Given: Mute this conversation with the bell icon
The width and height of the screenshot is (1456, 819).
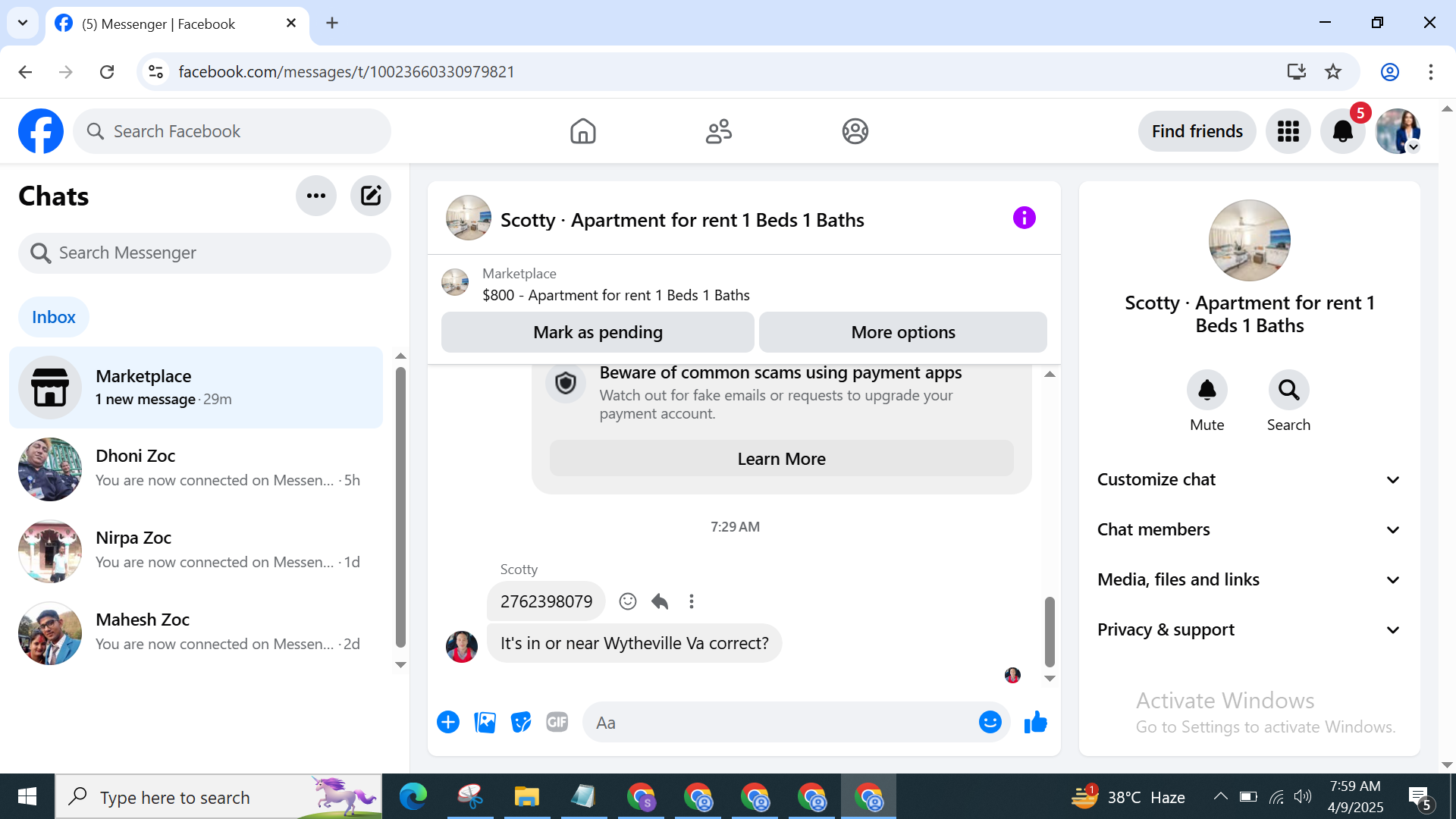Looking at the screenshot, I should point(1207,390).
